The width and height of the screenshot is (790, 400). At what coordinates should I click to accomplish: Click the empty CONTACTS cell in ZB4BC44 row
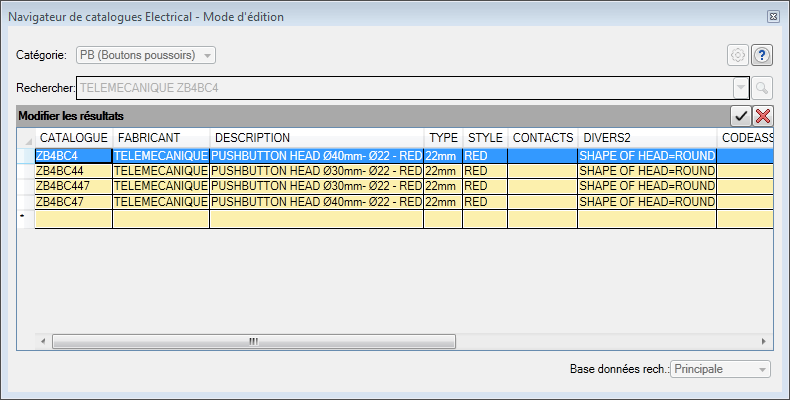click(x=543, y=171)
